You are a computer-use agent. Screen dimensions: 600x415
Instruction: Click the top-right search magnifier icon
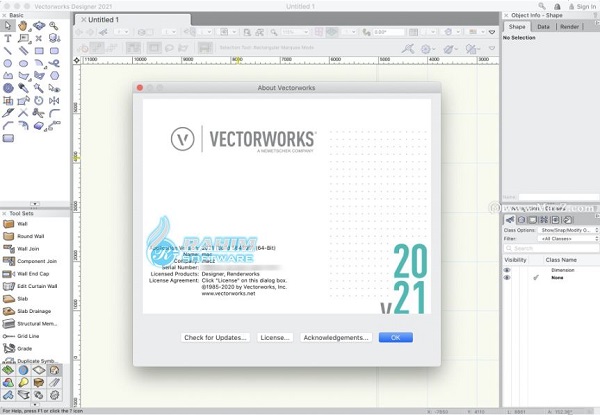(542, 6)
